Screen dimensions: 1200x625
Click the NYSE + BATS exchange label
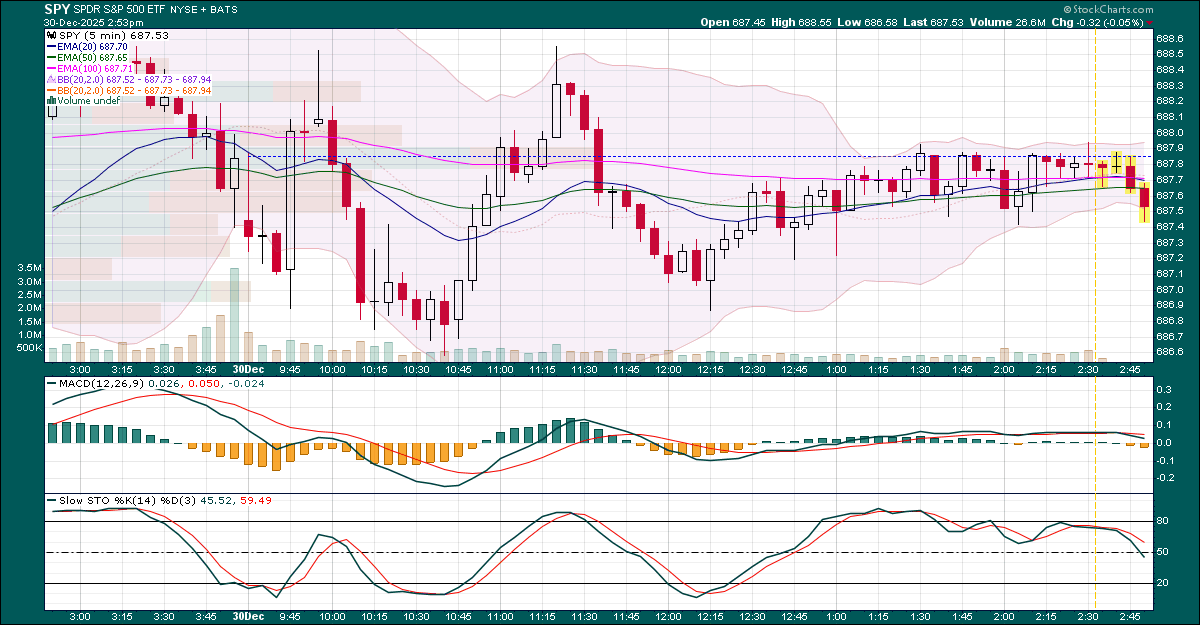(x=203, y=9)
